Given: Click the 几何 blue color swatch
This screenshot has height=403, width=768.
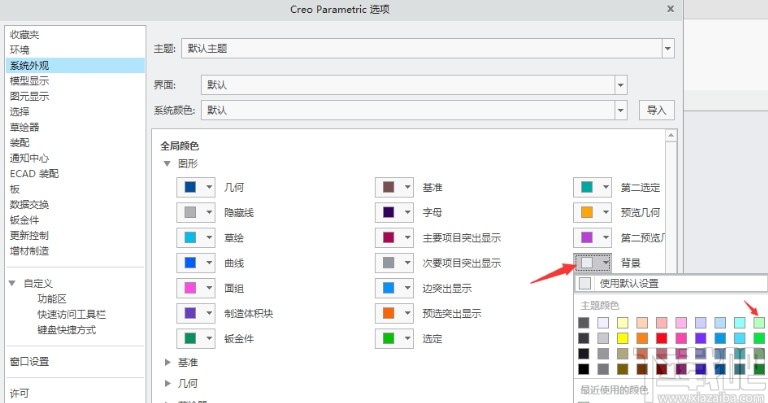Looking at the screenshot, I should (x=190, y=187).
